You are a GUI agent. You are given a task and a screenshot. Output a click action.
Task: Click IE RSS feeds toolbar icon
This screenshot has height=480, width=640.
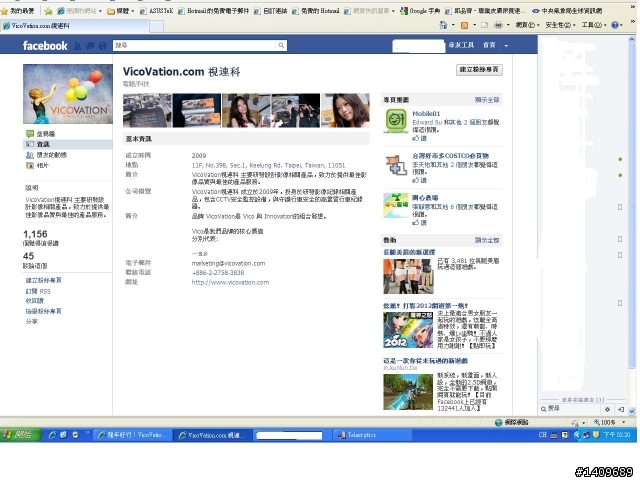(x=464, y=25)
